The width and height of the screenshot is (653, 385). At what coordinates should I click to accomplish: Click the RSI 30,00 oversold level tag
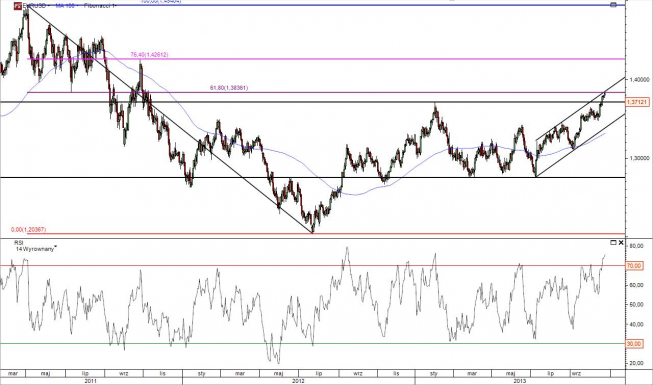(634, 344)
